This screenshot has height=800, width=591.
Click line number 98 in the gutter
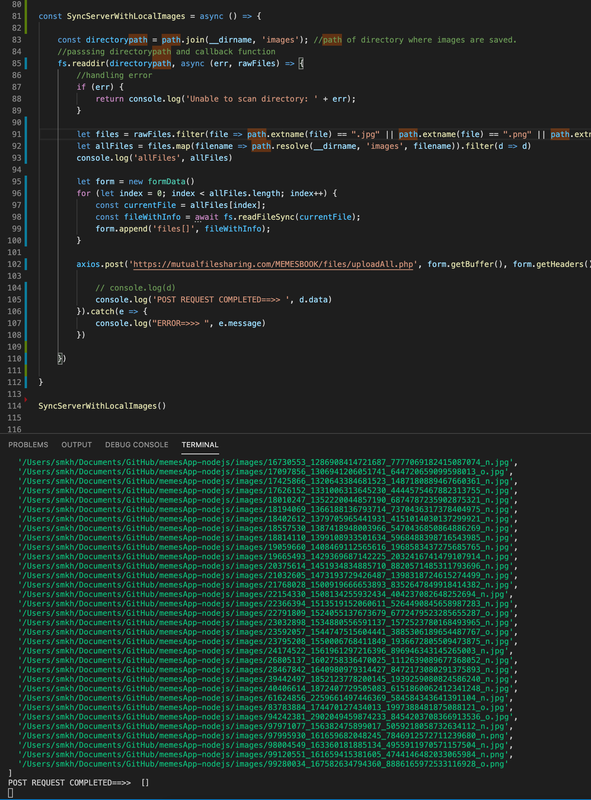coord(16,217)
